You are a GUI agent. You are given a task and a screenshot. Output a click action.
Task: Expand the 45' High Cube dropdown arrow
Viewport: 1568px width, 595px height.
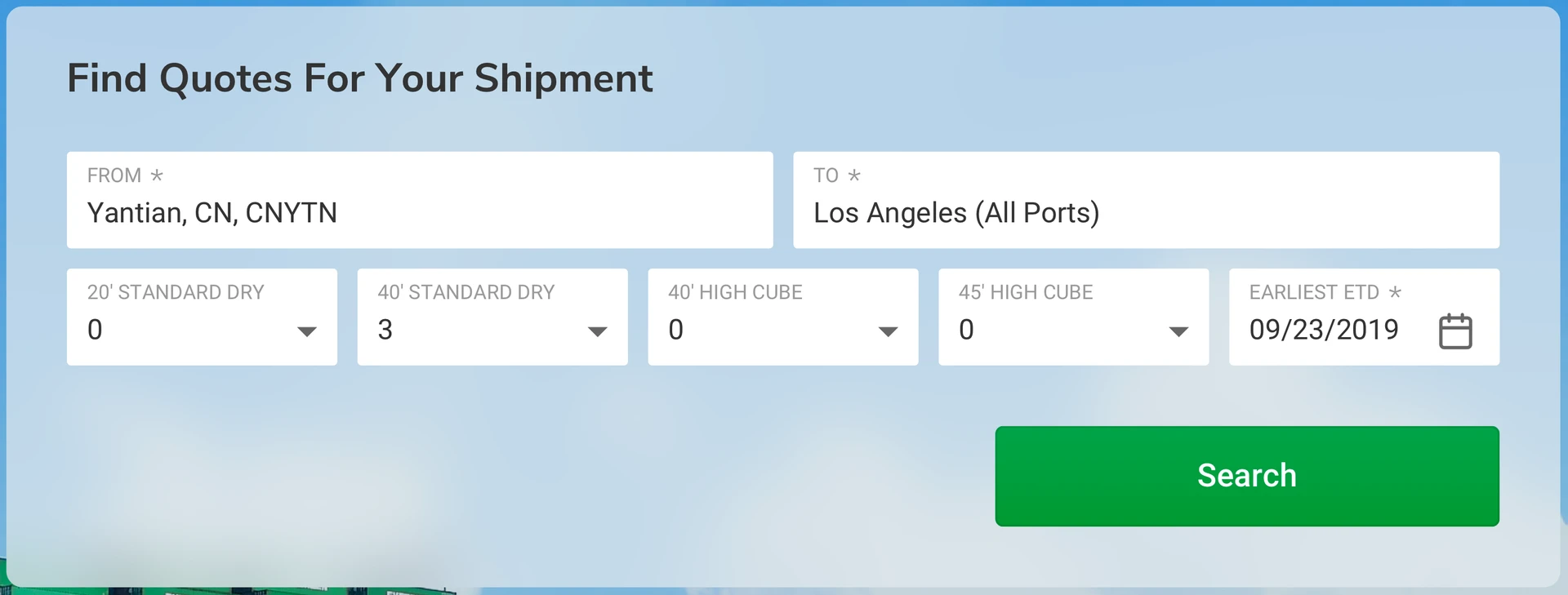click(1178, 331)
